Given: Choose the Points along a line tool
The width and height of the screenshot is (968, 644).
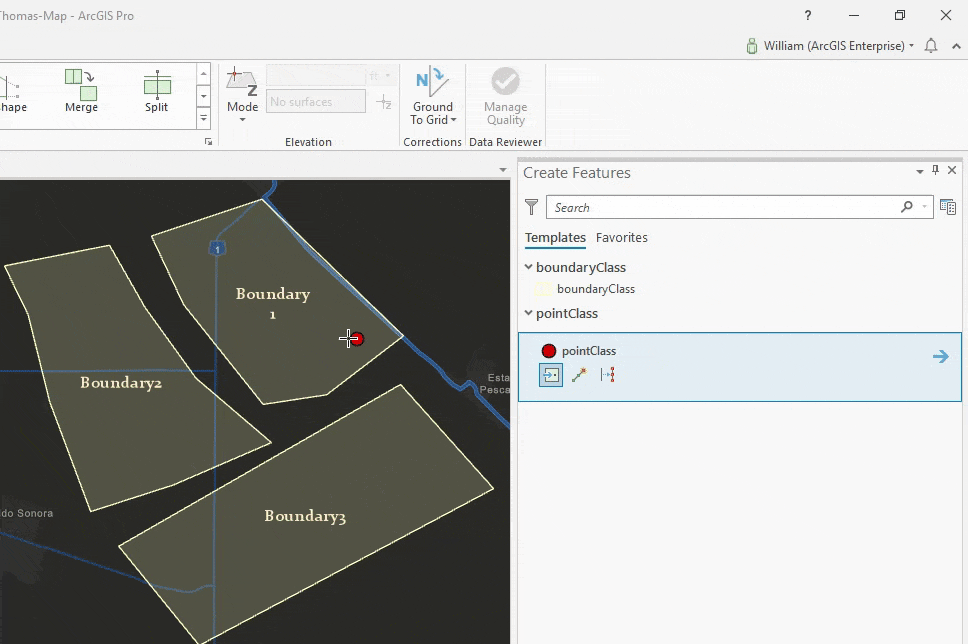Looking at the screenshot, I should [607, 375].
